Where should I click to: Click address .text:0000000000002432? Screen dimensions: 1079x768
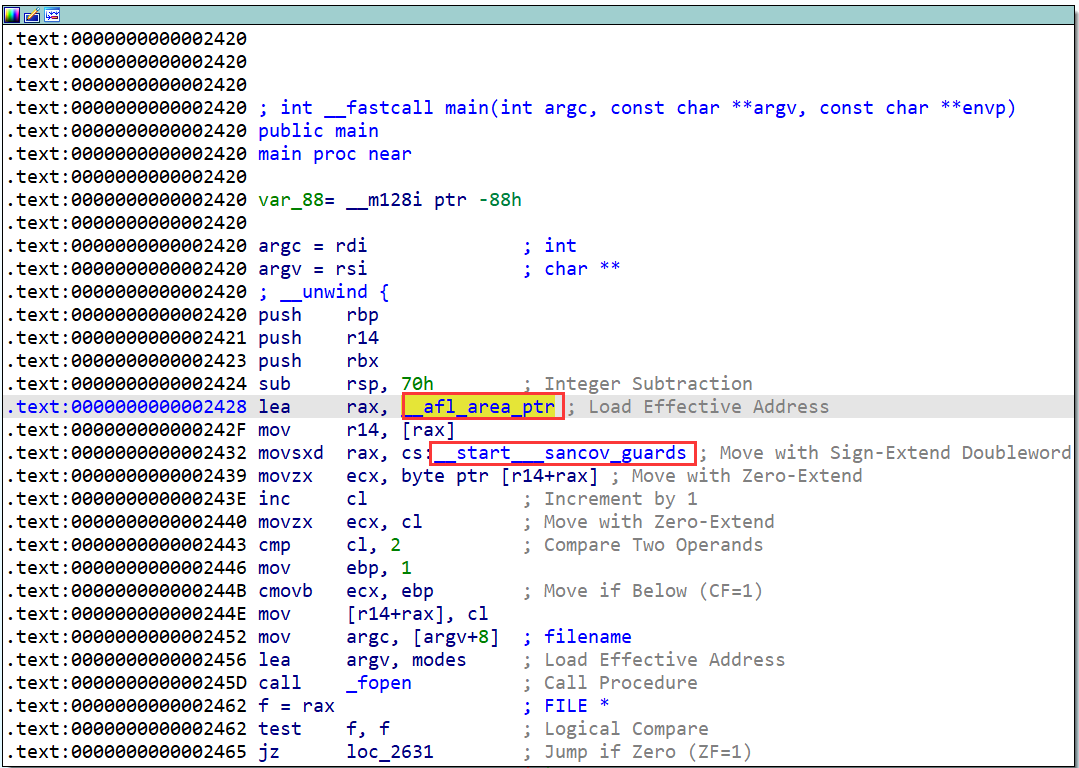(127, 453)
